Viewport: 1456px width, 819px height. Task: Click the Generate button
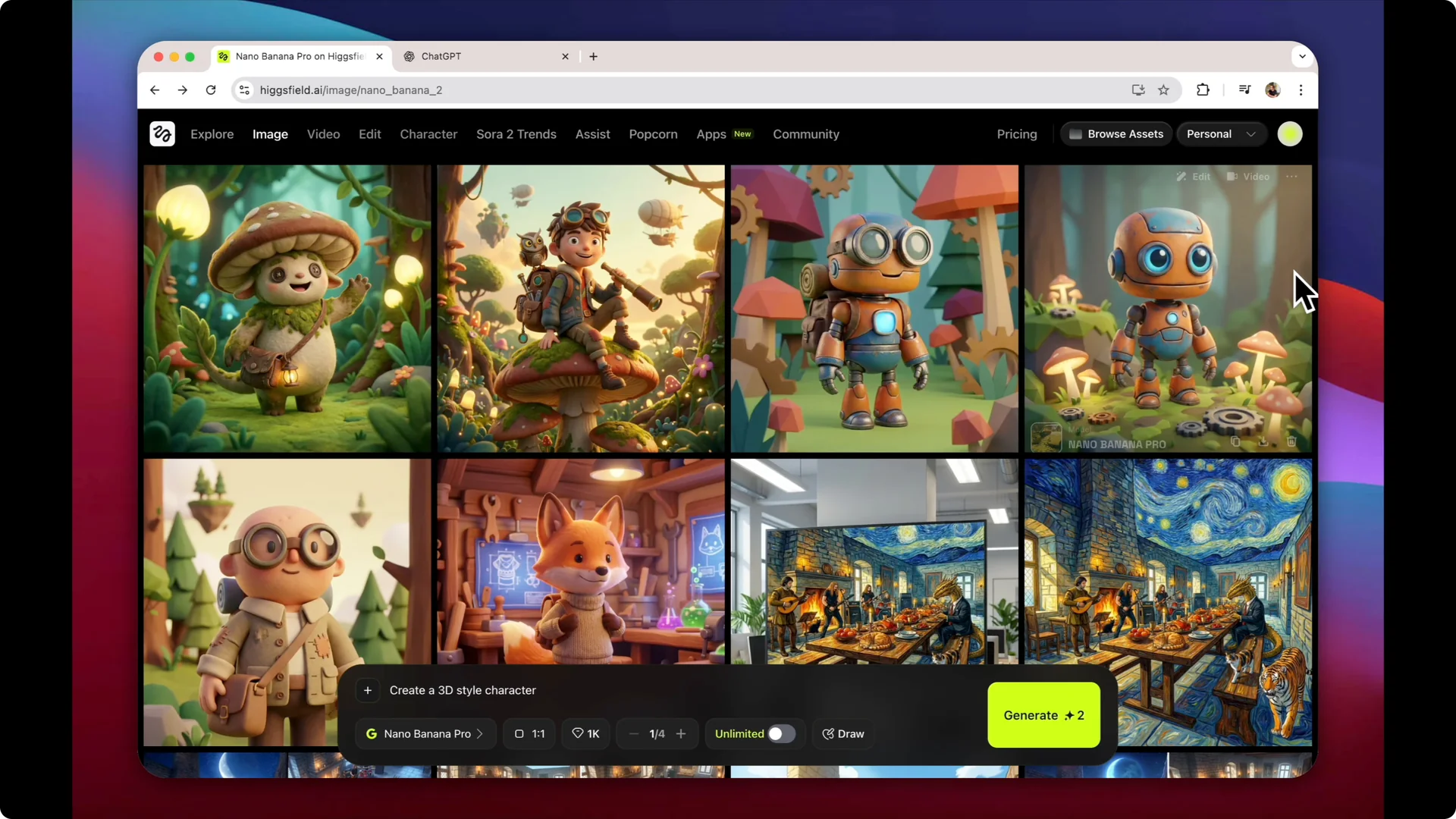pos(1043,715)
